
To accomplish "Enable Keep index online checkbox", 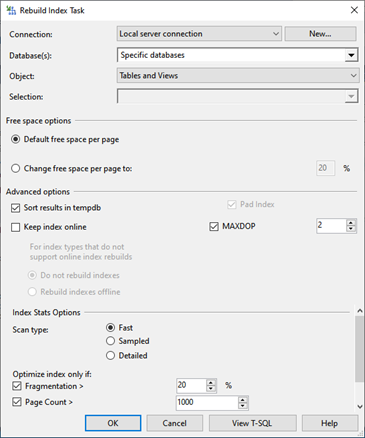I will pyautogui.click(x=16, y=227).
